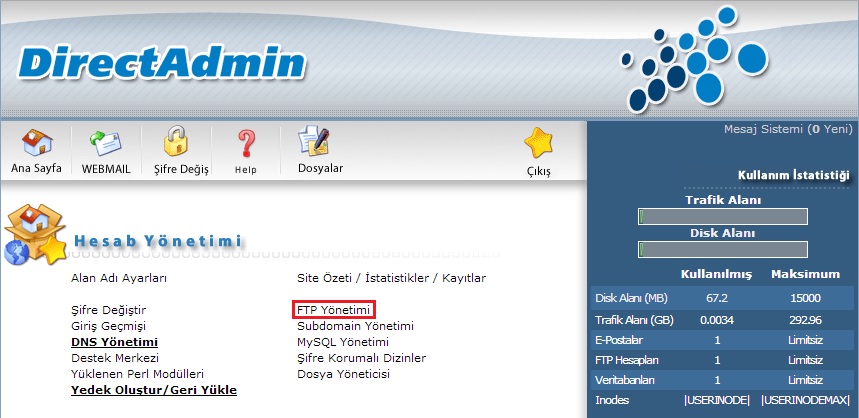Click the Kullanım İstatistiği heading
859x418 pixels.
click(x=794, y=175)
